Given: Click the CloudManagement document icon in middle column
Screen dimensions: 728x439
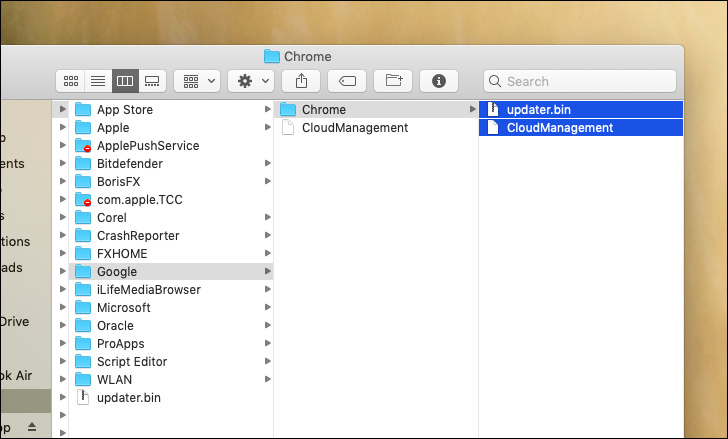Looking at the screenshot, I should pyautogui.click(x=288, y=128).
